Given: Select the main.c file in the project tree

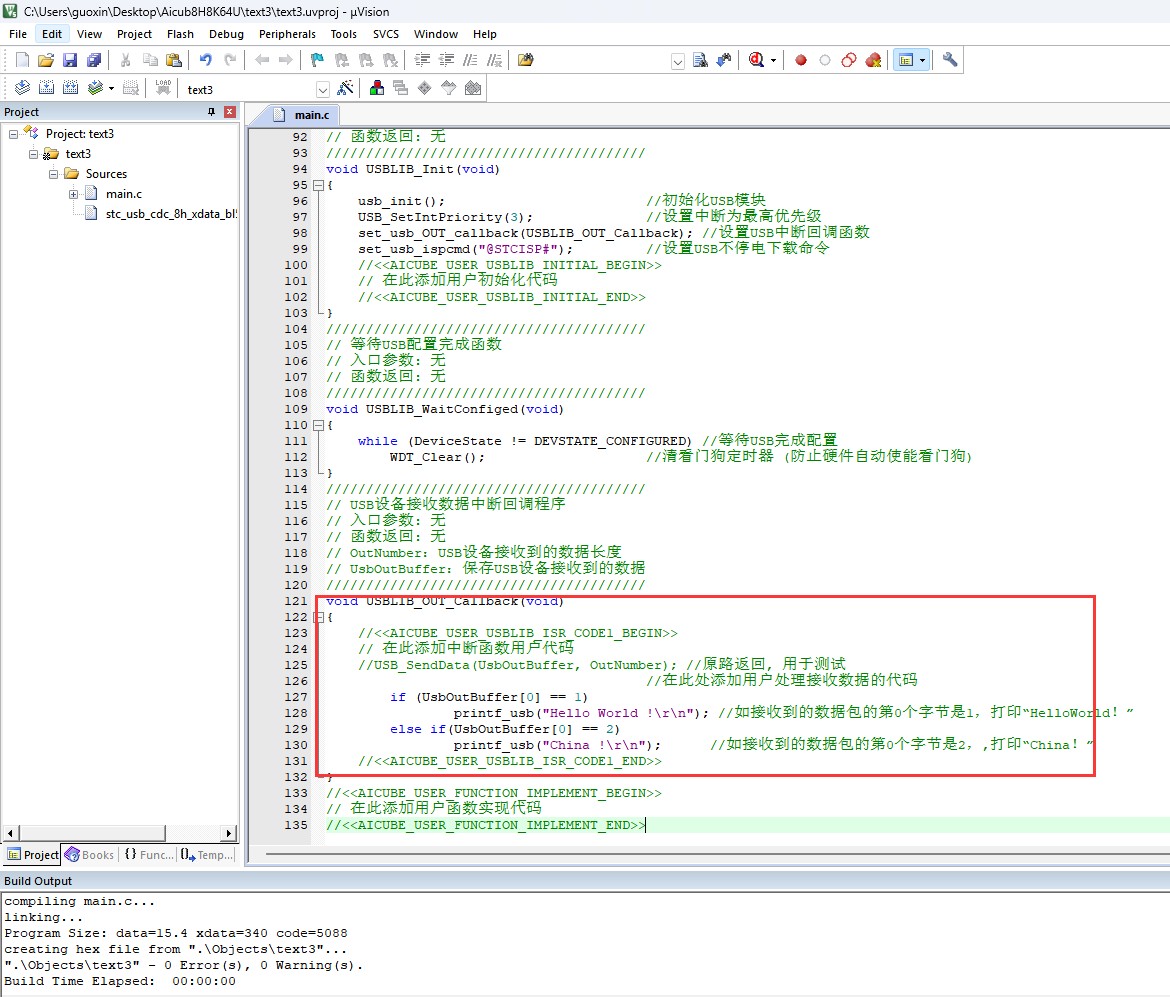Looking at the screenshot, I should click(x=124, y=195).
